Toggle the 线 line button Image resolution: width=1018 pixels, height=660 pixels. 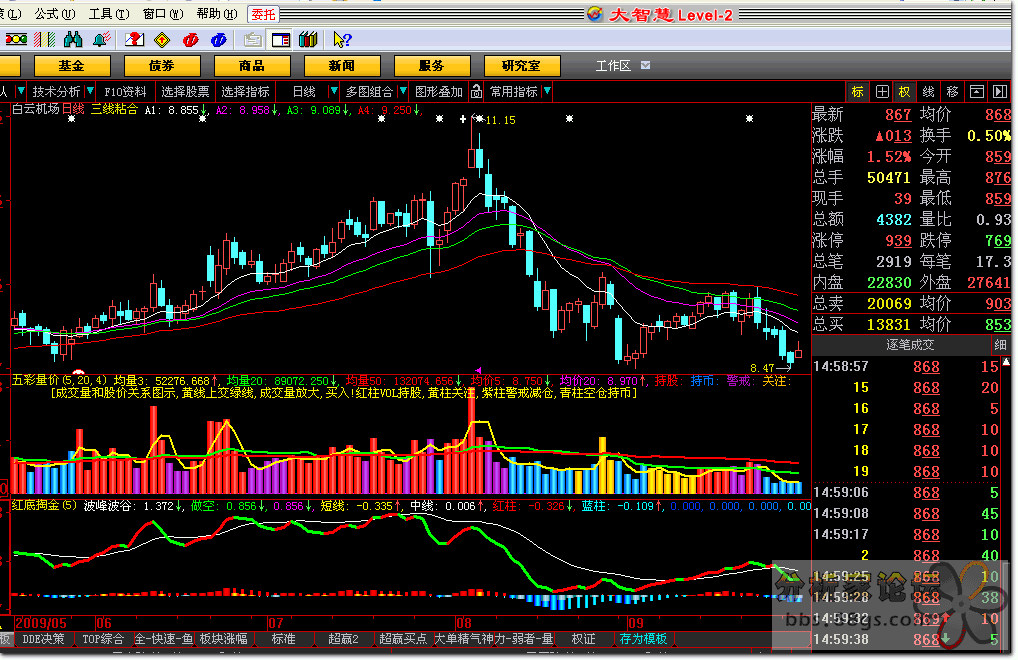tap(928, 92)
